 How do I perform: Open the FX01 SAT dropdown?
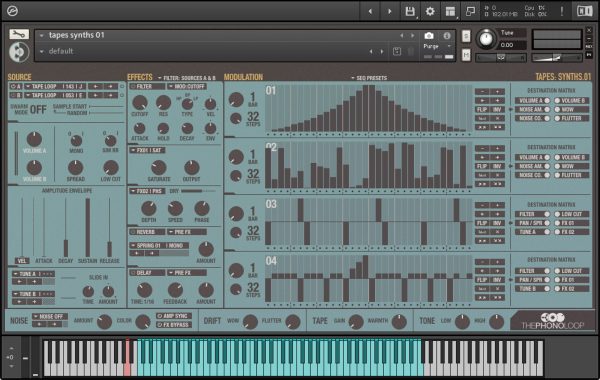[x=147, y=150]
